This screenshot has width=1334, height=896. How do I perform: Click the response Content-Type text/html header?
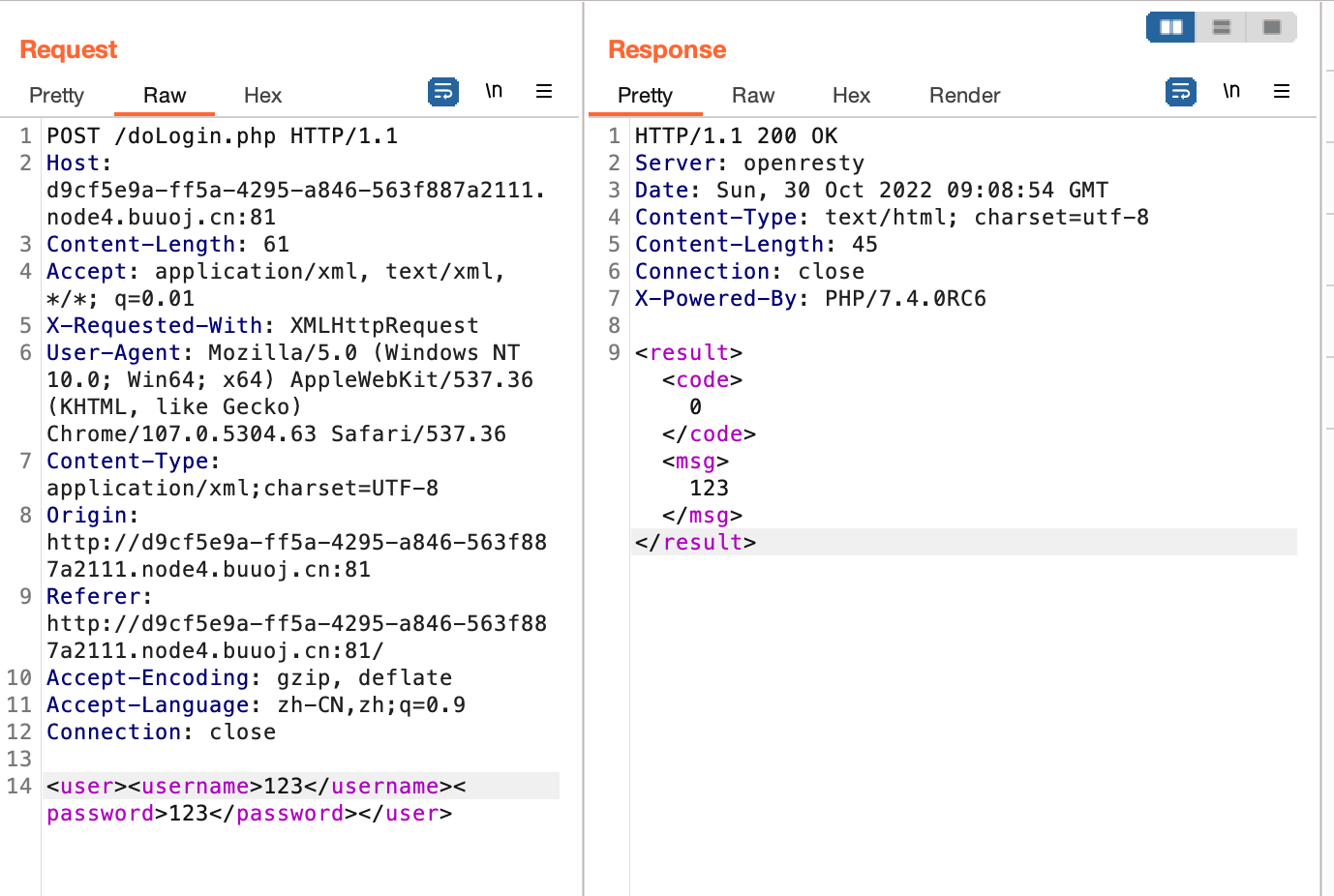pyautogui.click(x=892, y=218)
